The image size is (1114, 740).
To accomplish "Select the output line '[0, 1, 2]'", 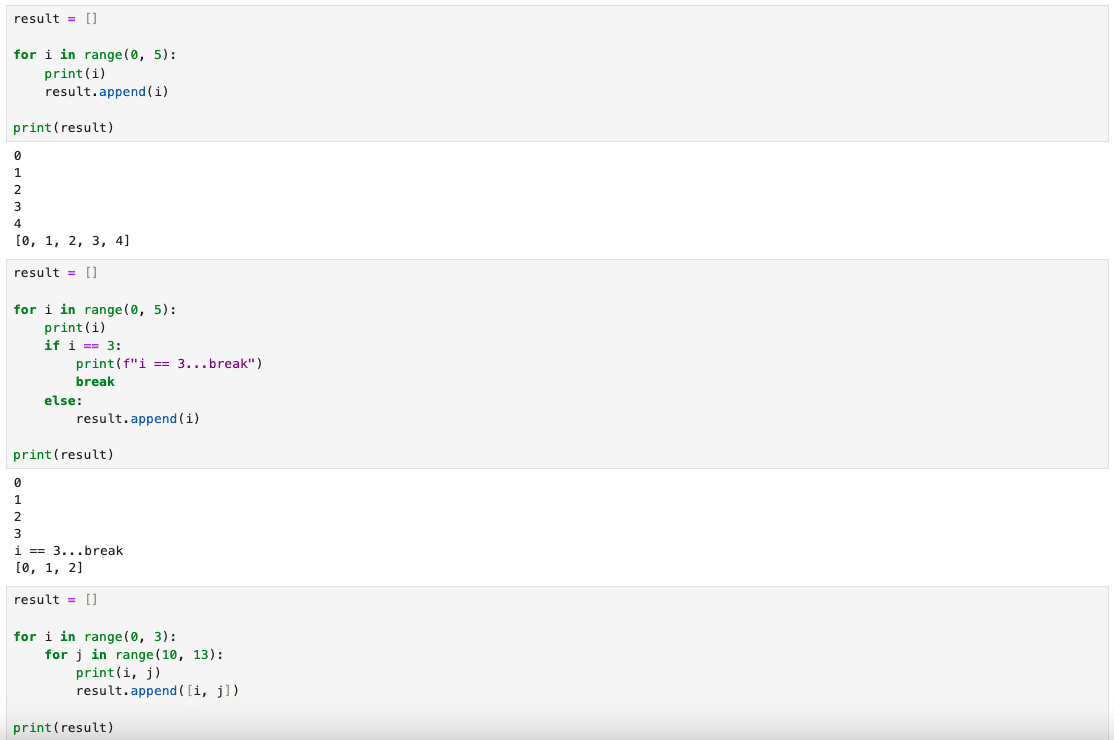I will 49,567.
